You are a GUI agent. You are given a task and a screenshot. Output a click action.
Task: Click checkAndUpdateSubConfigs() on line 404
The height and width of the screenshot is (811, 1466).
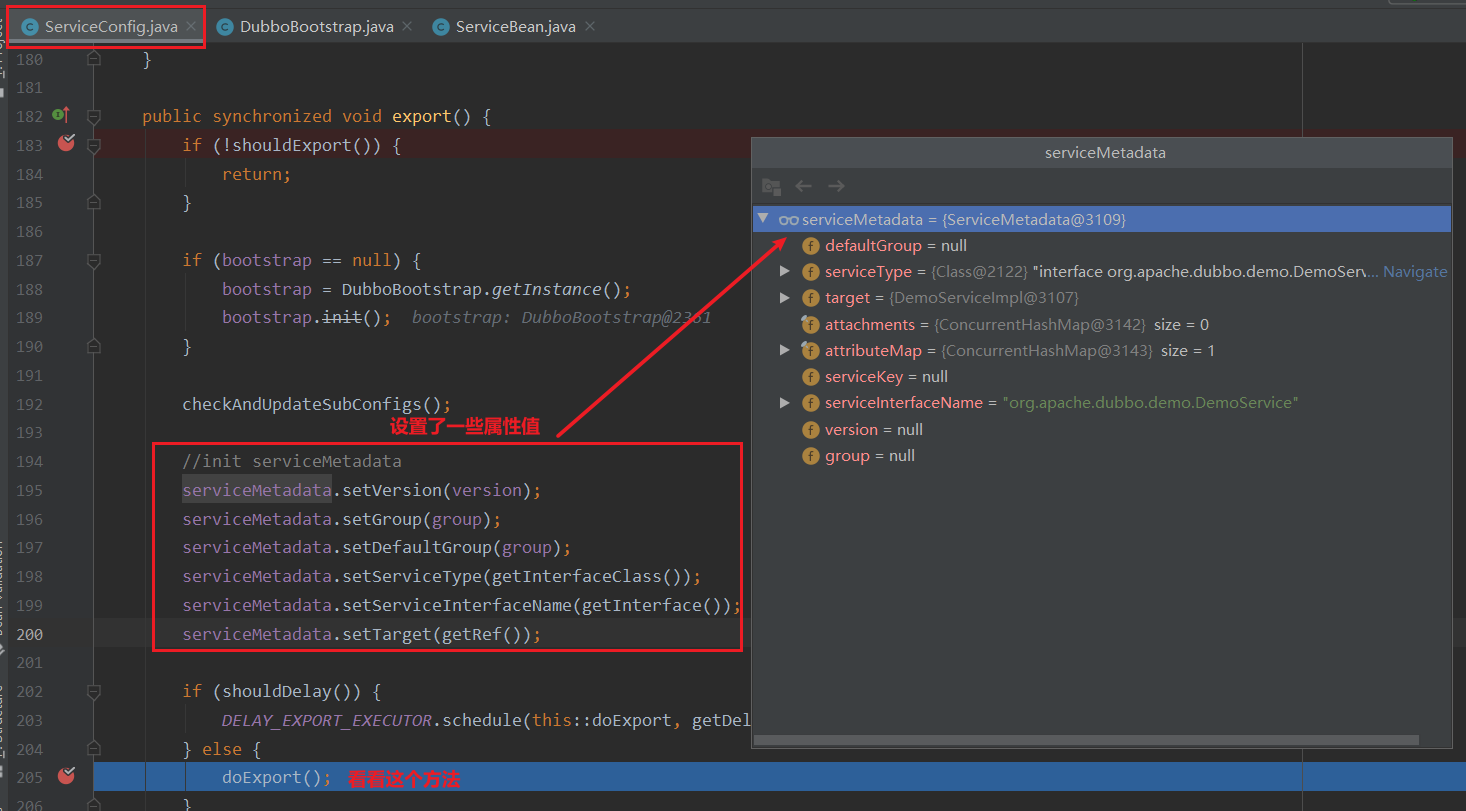point(316,404)
